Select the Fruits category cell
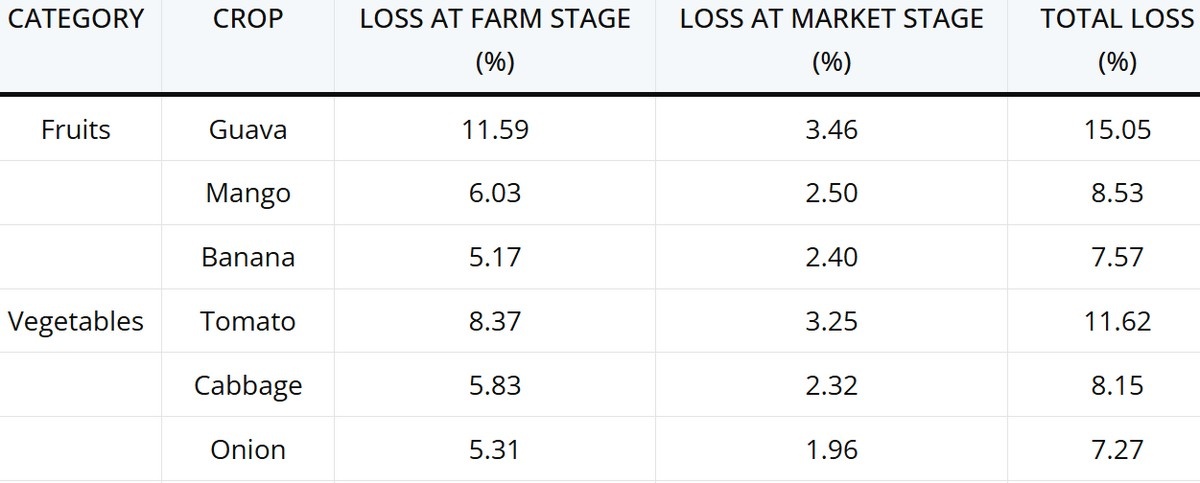This screenshot has width=1200, height=483. 76,129
